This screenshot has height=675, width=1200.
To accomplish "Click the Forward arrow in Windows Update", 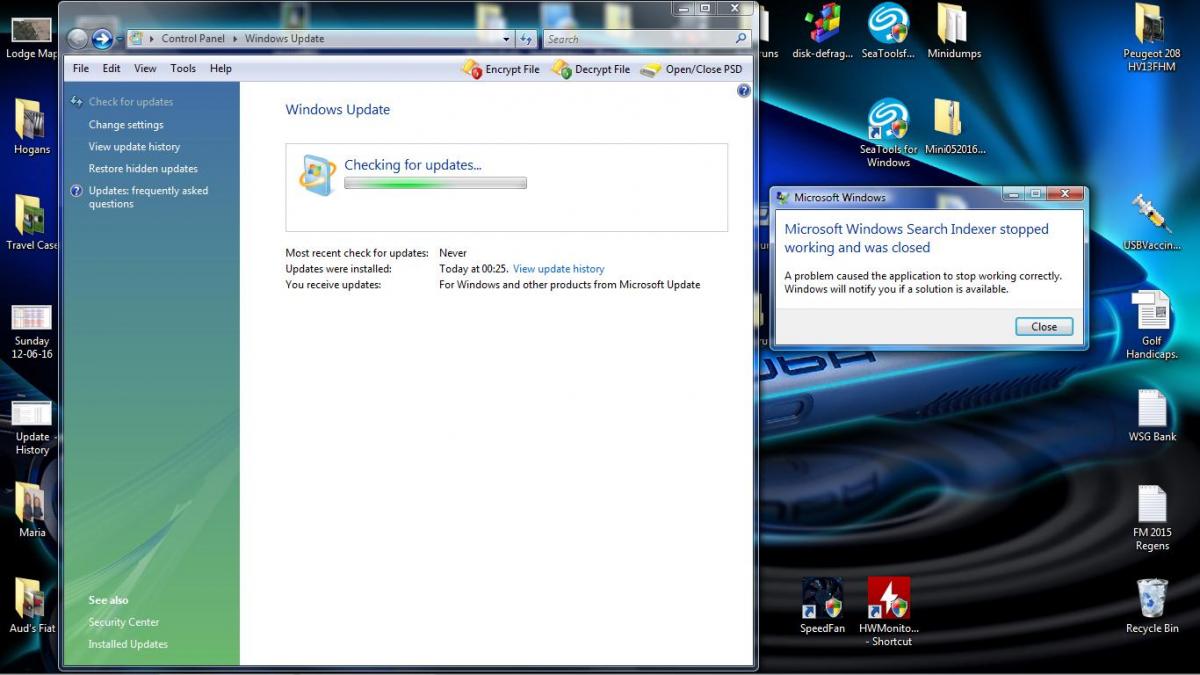I will pos(102,39).
